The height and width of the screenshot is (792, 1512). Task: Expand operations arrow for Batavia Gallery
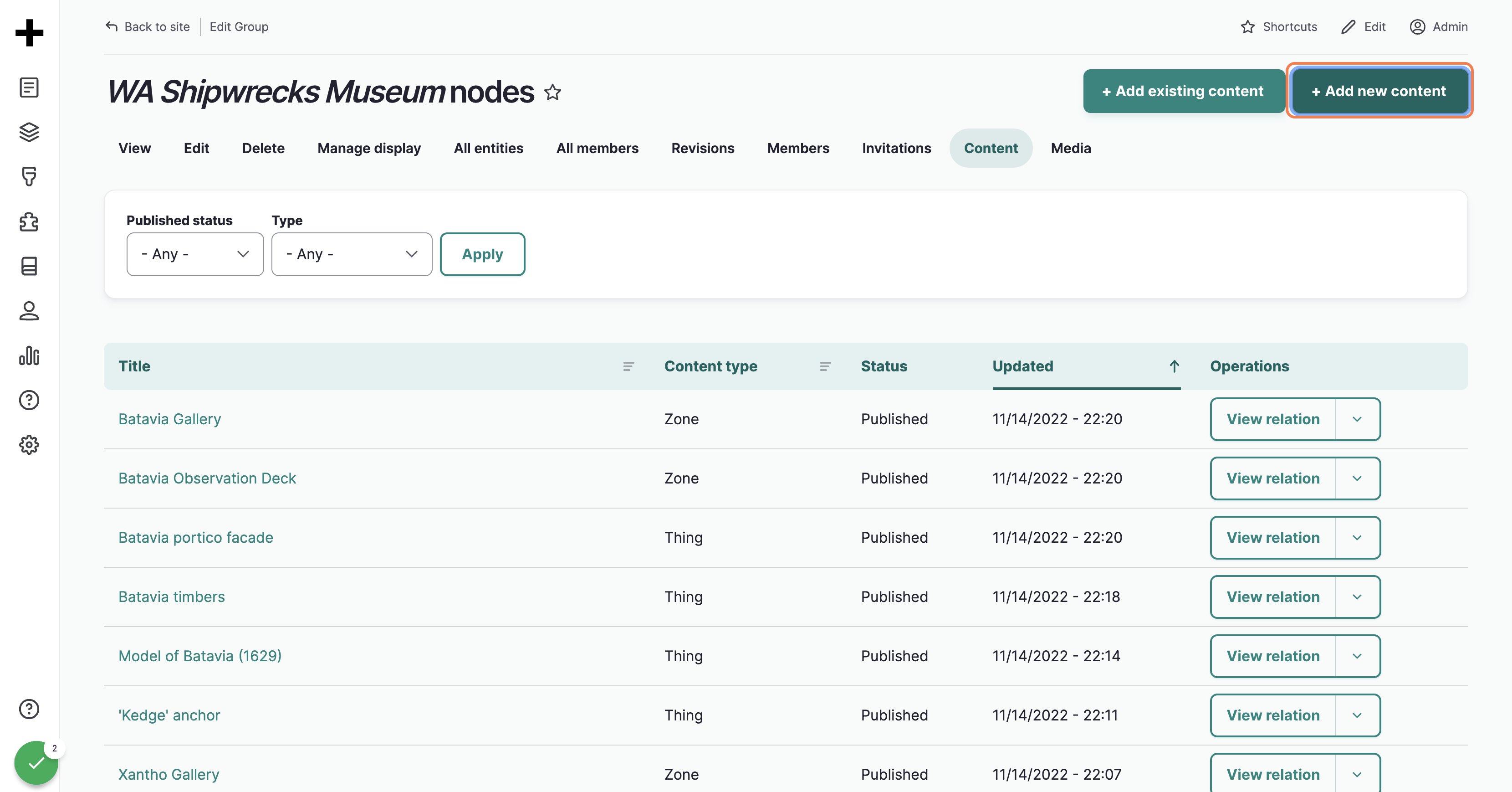point(1357,419)
